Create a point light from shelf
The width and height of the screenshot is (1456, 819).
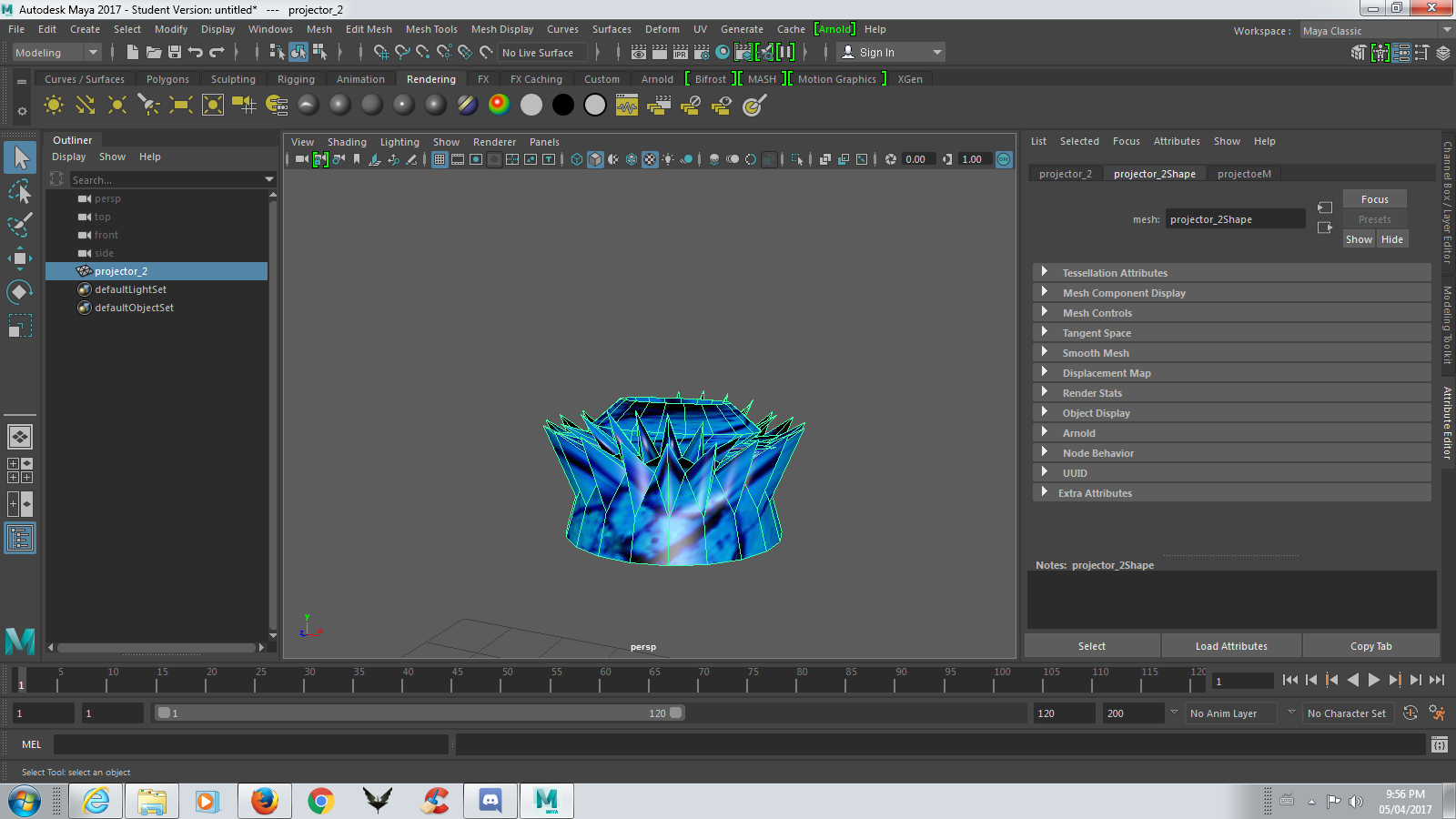[117, 106]
